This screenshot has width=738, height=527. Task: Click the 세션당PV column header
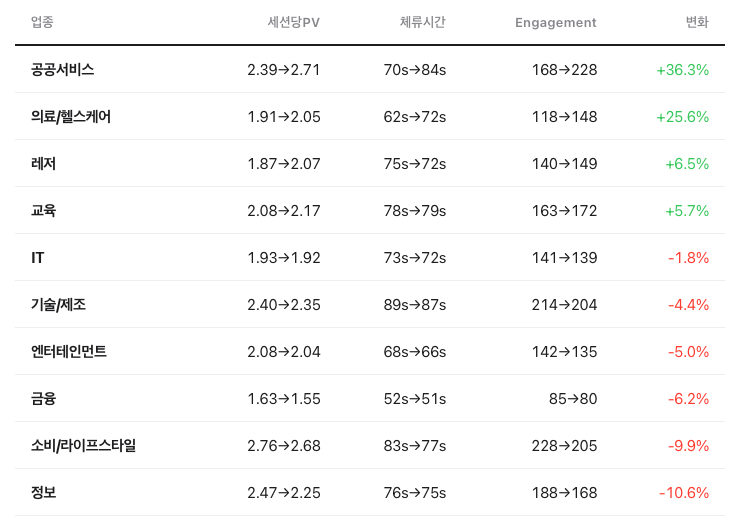click(x=294, y=22)
